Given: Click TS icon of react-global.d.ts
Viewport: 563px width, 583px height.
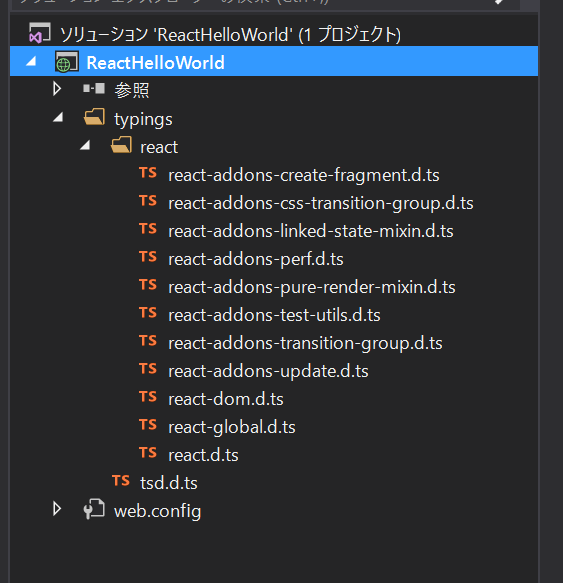Looking at the screenshot, I should tap(148, 425).
